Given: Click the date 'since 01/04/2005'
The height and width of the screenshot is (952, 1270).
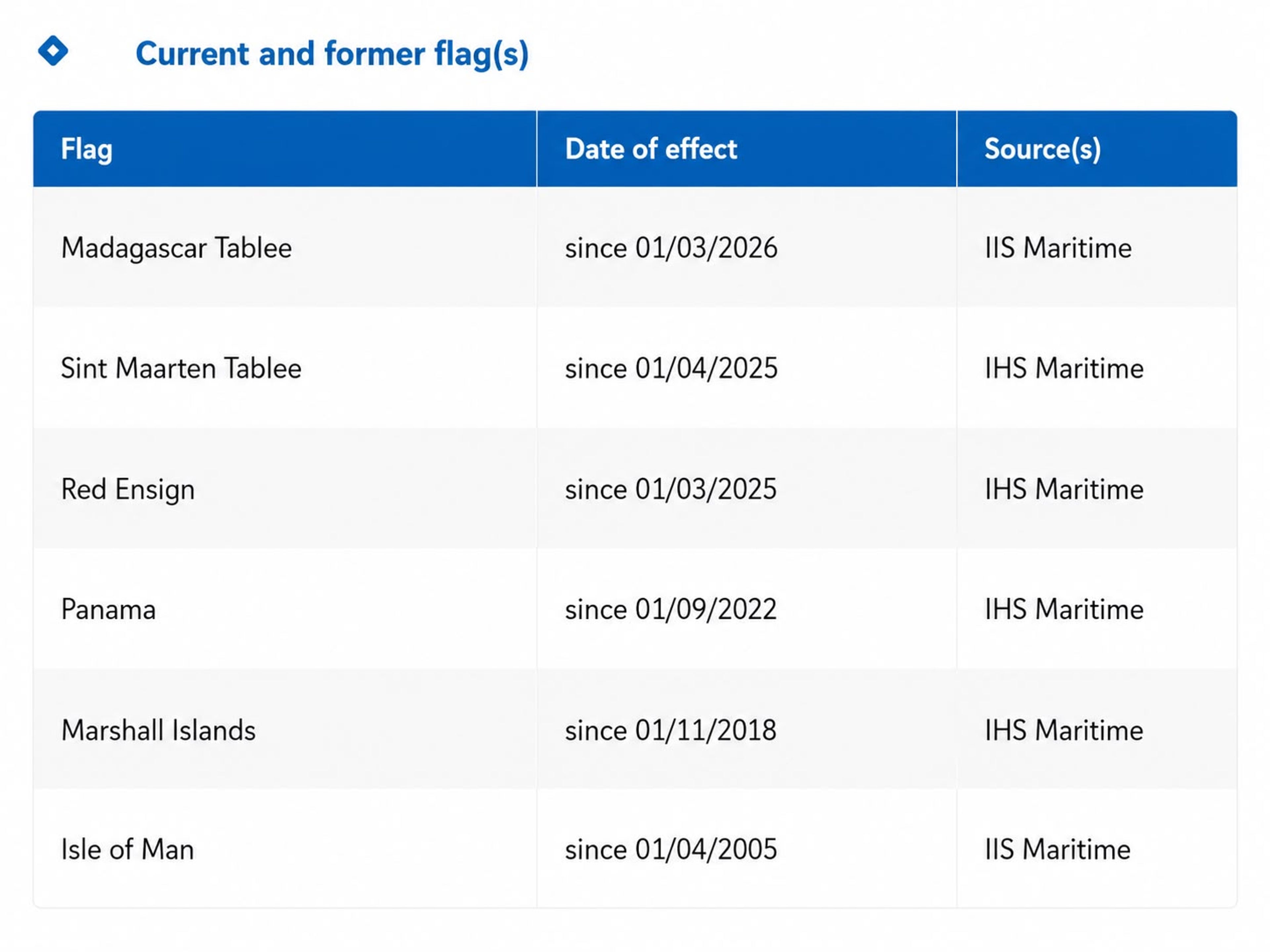Looking at the screenshot, I should tap(671, 850).
